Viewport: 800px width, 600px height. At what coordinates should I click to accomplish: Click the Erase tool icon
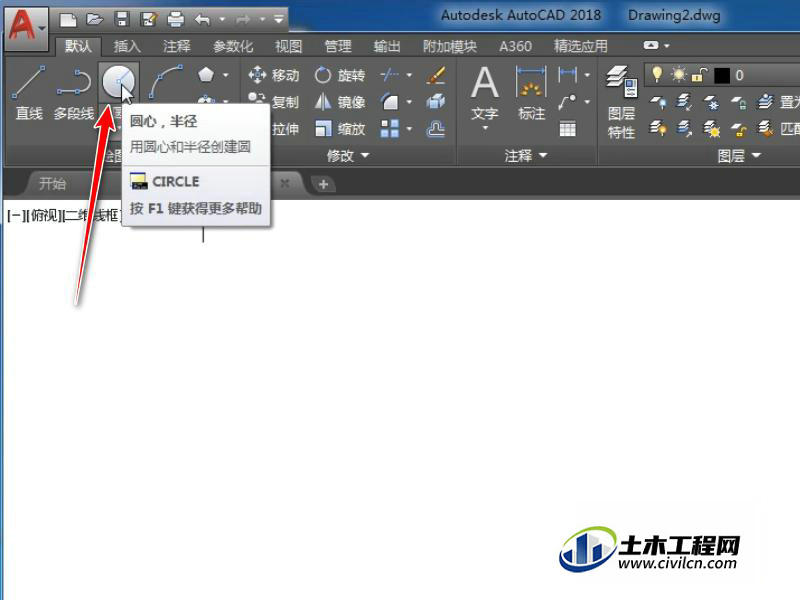[436, 75]
